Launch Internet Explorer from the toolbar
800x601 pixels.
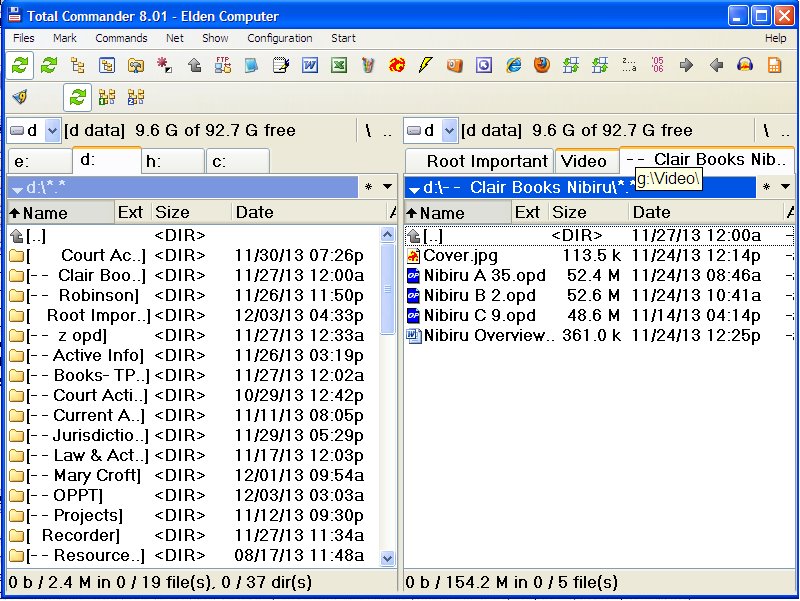513,65
